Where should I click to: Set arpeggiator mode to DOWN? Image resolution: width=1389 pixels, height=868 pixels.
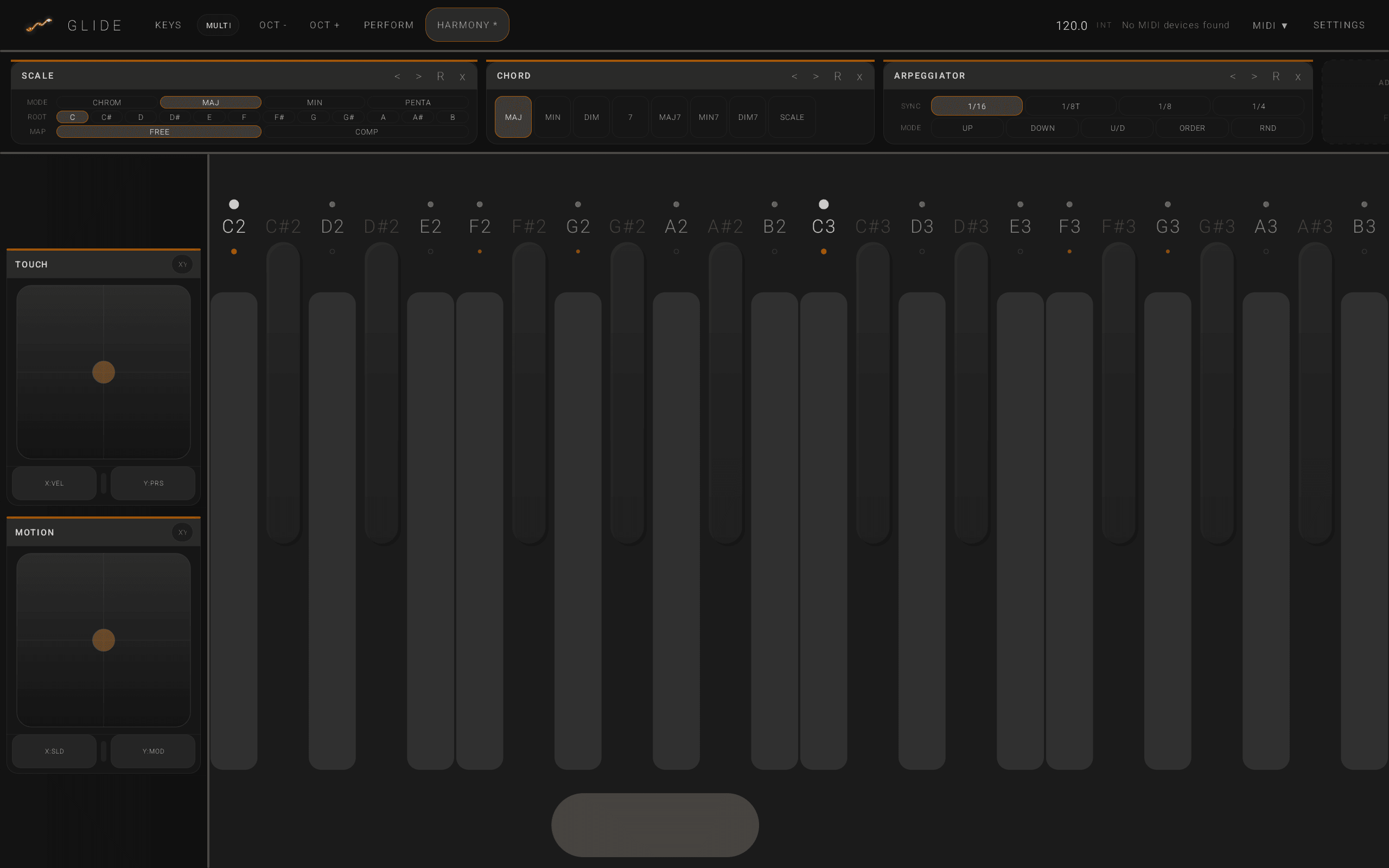(1042, 128)
